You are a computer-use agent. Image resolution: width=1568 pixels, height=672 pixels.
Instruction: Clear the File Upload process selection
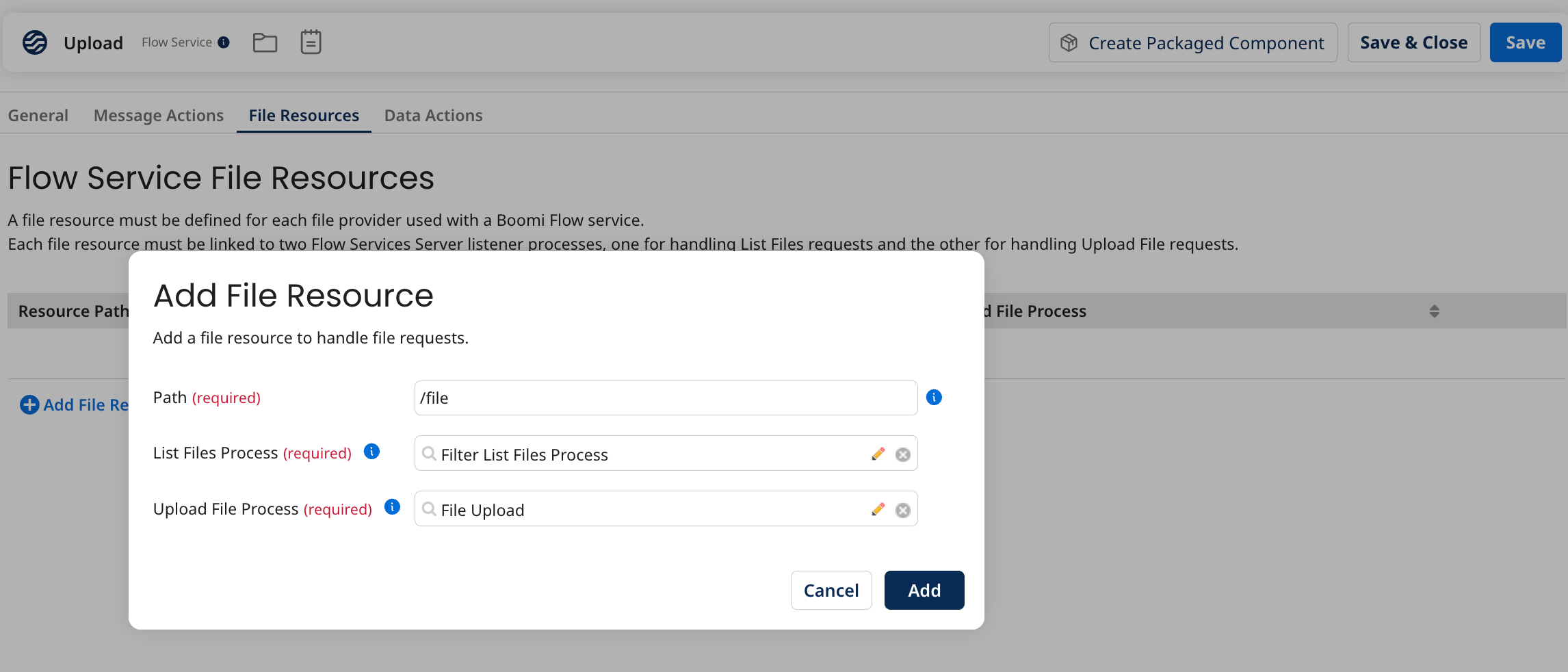(902, 509)
